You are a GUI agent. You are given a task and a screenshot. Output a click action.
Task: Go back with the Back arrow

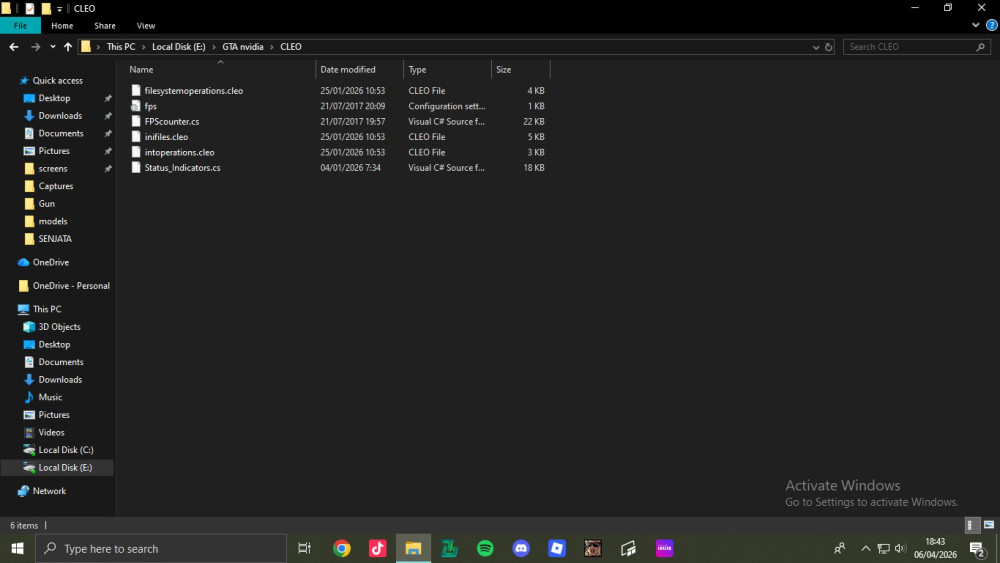pos(14,47)
